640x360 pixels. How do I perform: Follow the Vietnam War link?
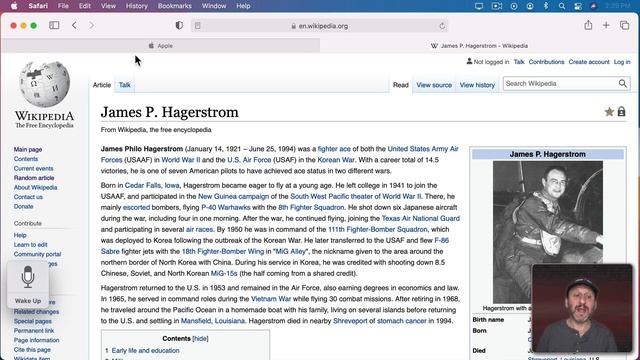(x=271, y=299)
